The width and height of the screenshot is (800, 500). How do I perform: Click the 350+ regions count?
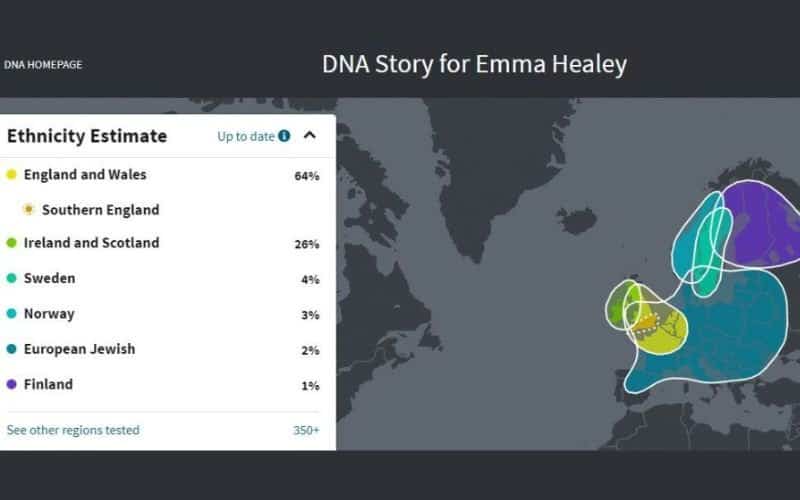pos(306,430)
